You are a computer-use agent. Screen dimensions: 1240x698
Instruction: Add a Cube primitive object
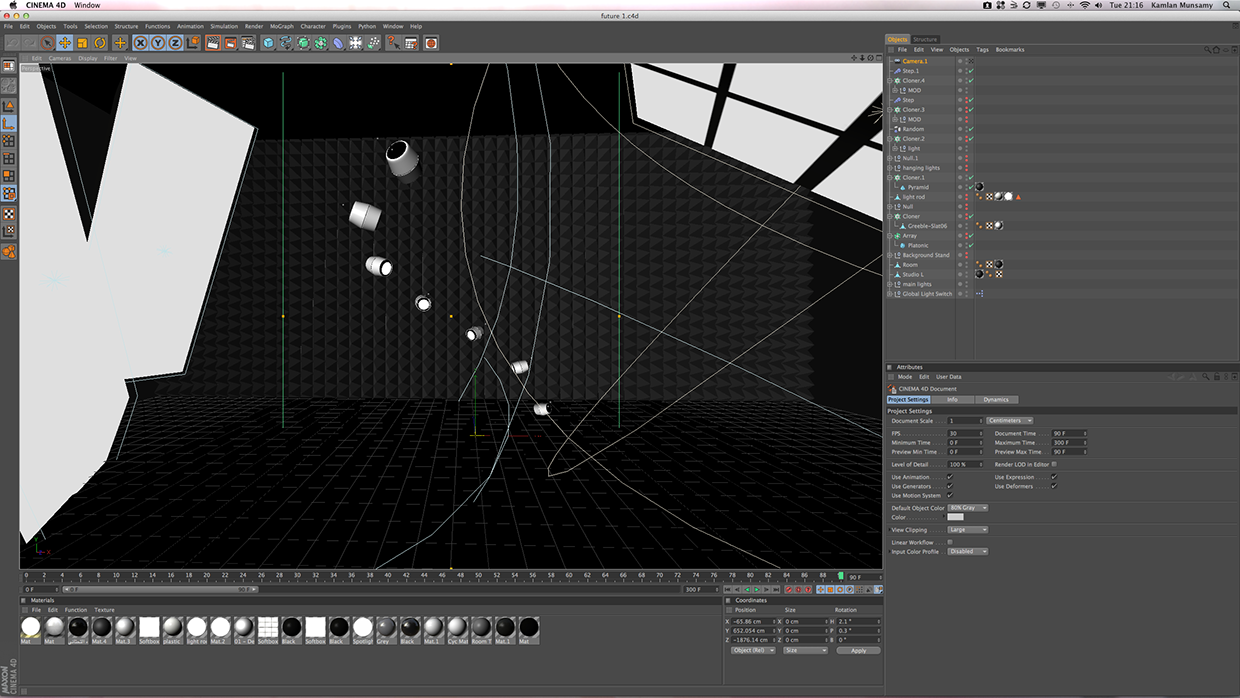click(x=268, y=43)
